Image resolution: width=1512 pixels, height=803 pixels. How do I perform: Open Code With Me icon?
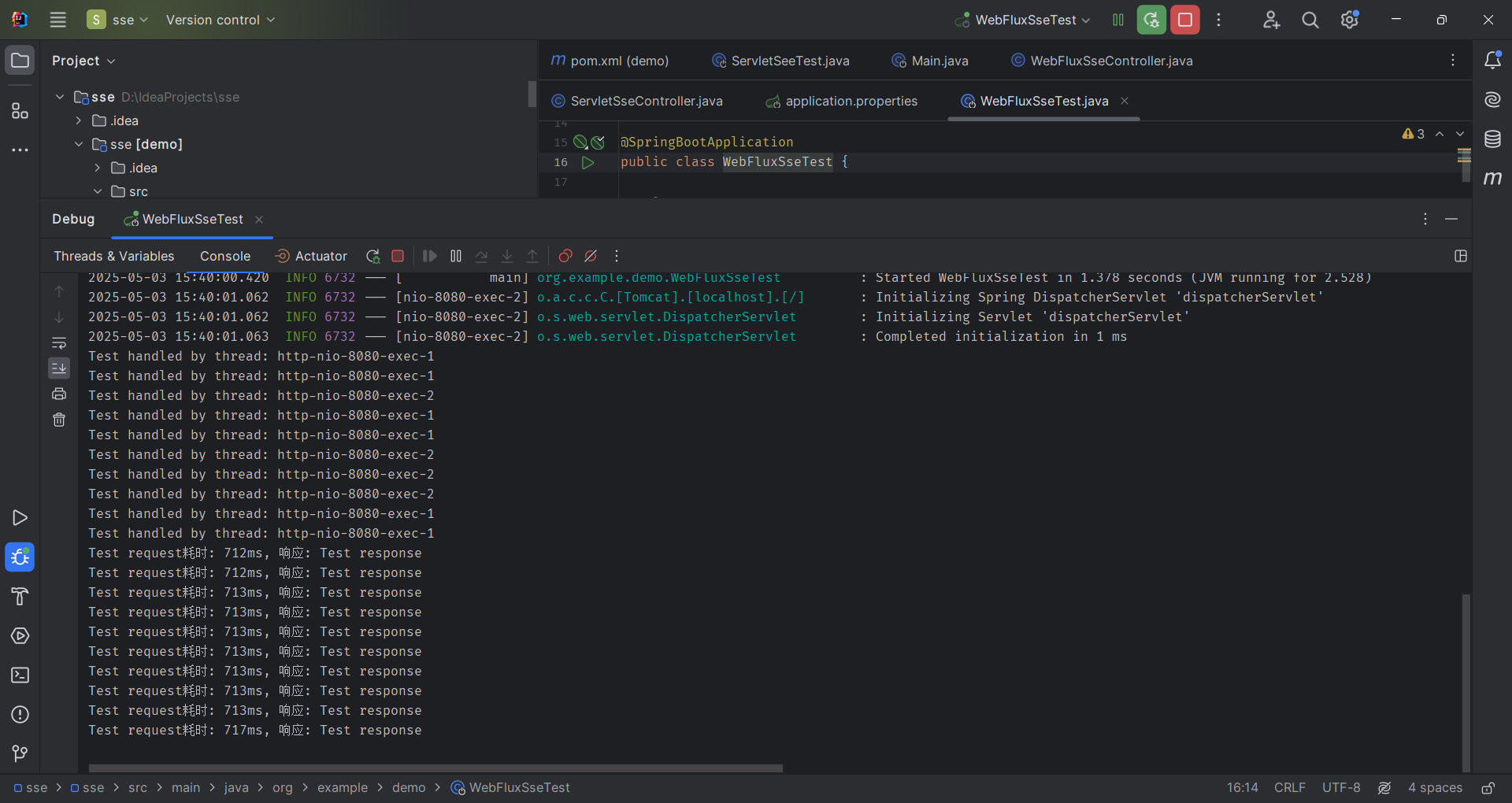1271,20
